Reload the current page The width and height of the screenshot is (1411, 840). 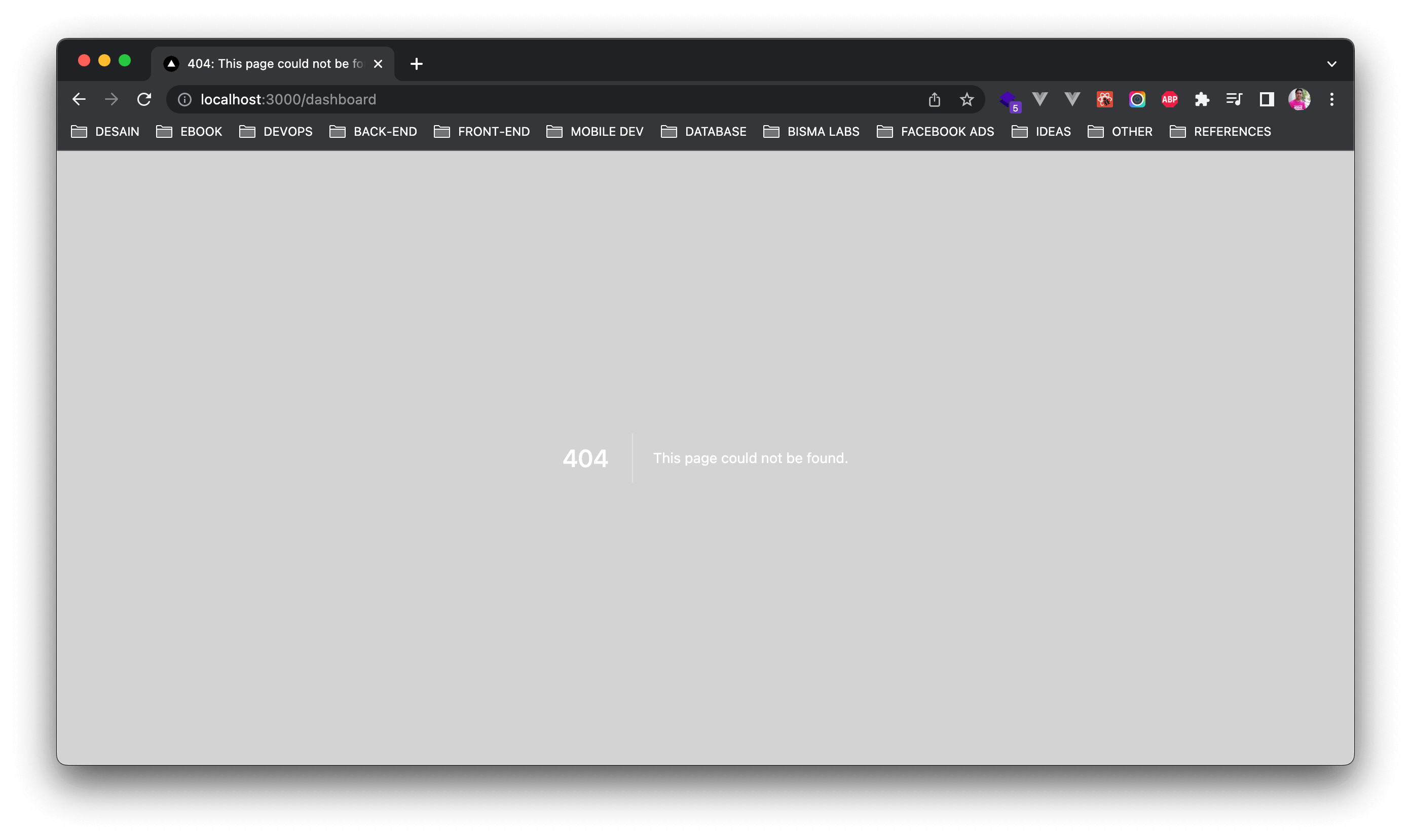[144, 100]
